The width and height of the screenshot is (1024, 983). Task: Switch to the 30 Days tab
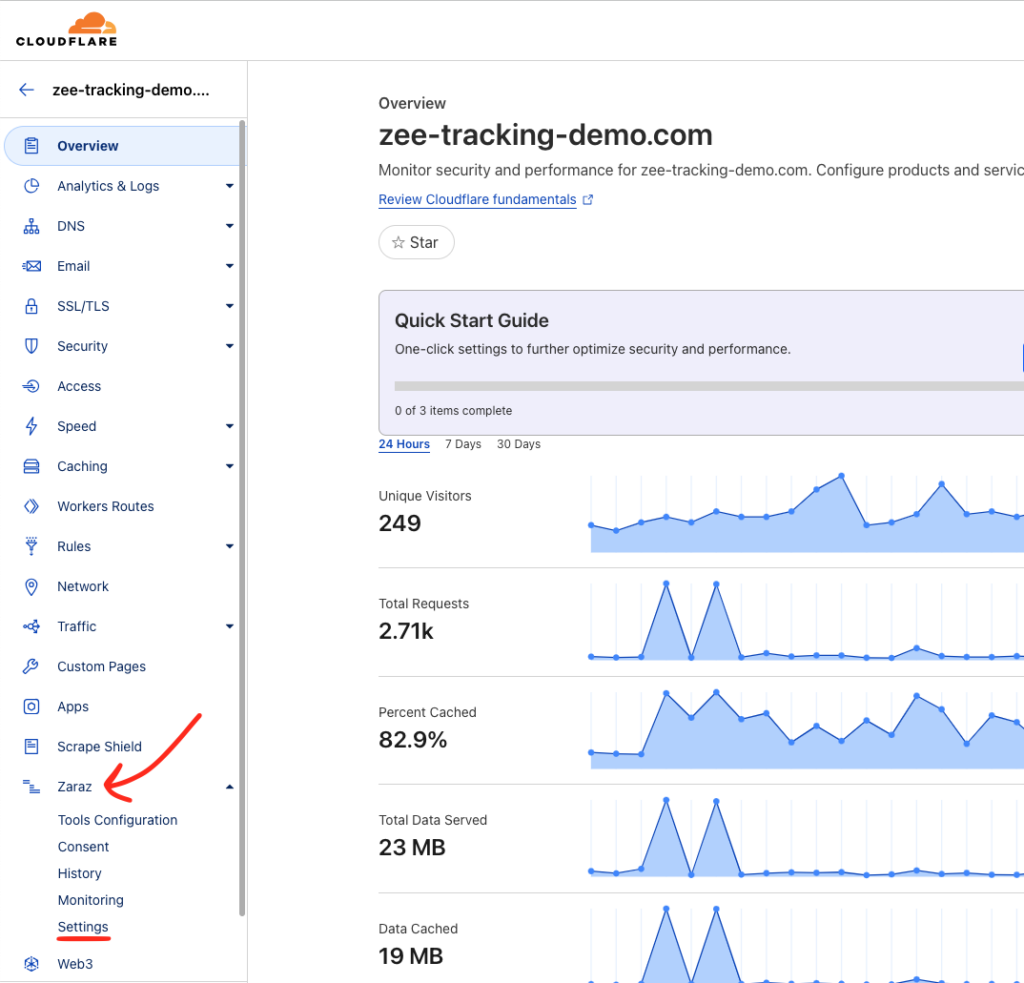point(519,444)
